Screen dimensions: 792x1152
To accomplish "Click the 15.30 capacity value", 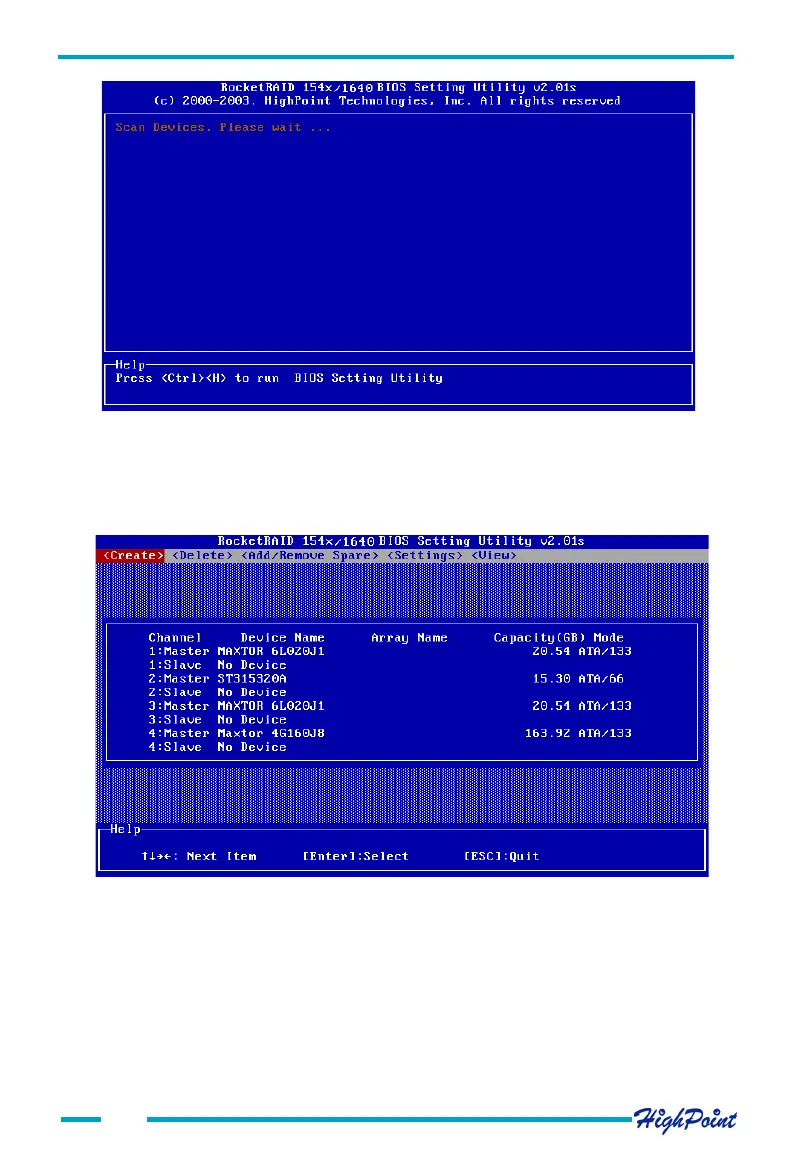I will [x=551, y=679].
